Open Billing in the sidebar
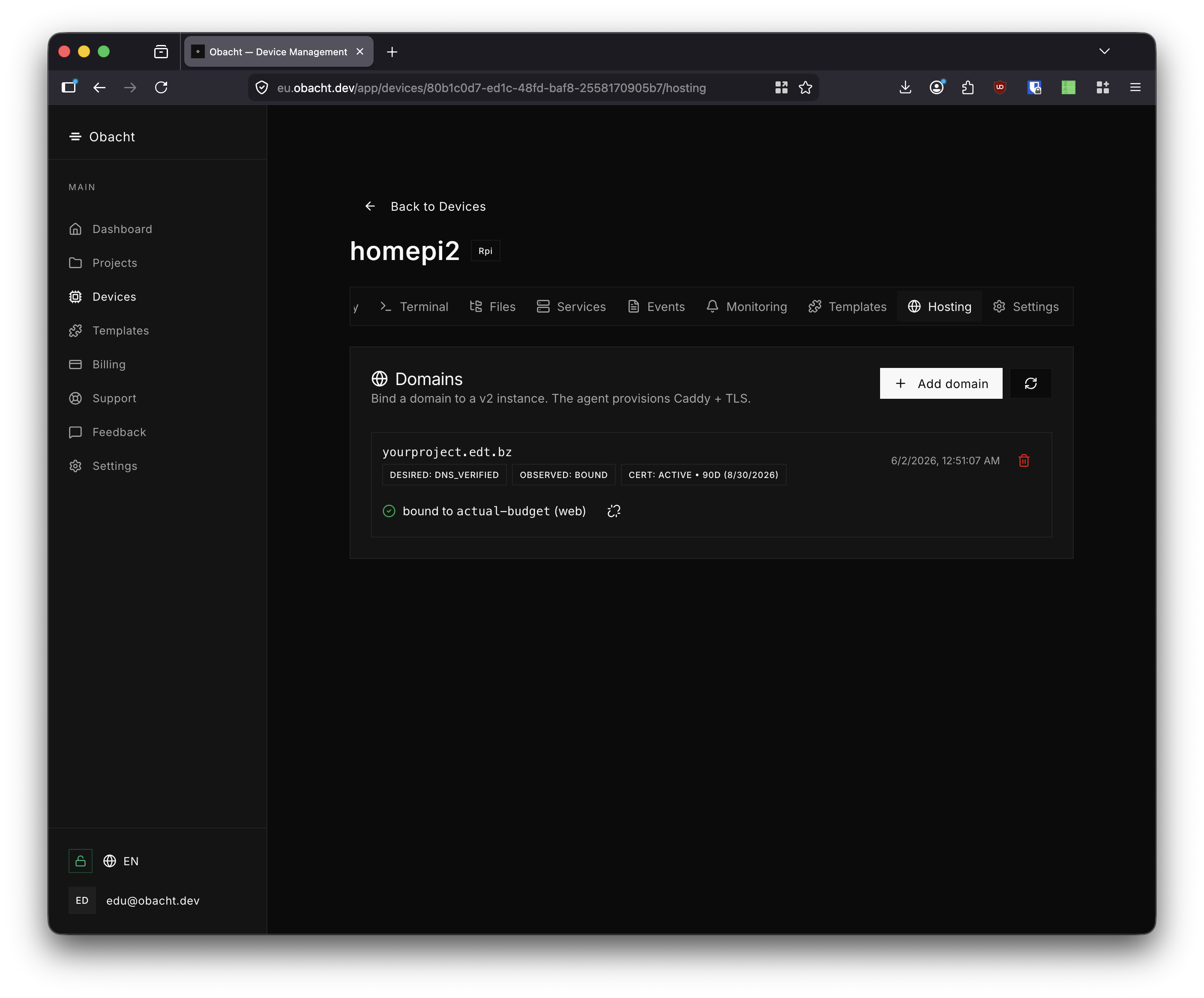 97,364
